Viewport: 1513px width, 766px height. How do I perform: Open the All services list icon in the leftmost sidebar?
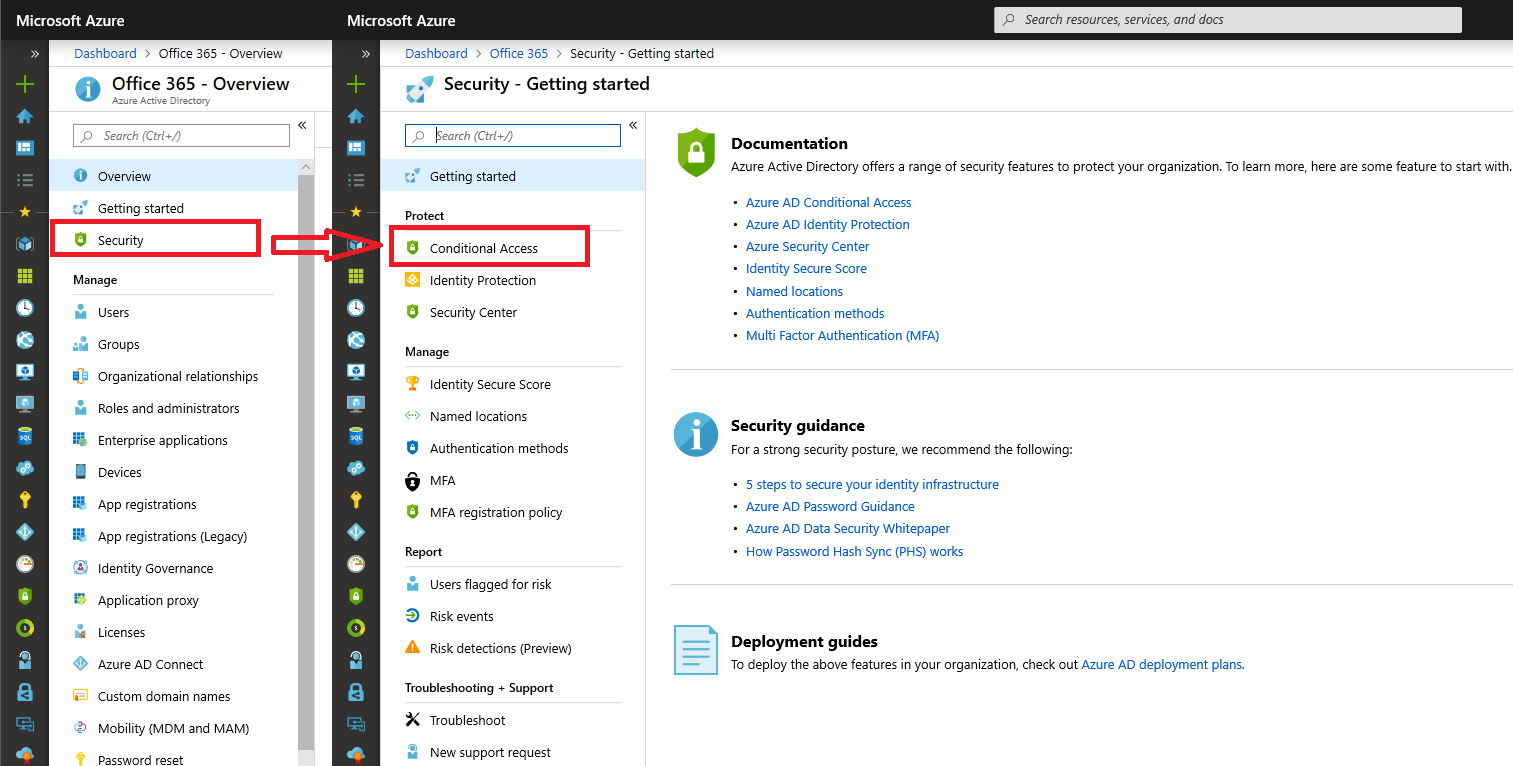coord(25,180)
